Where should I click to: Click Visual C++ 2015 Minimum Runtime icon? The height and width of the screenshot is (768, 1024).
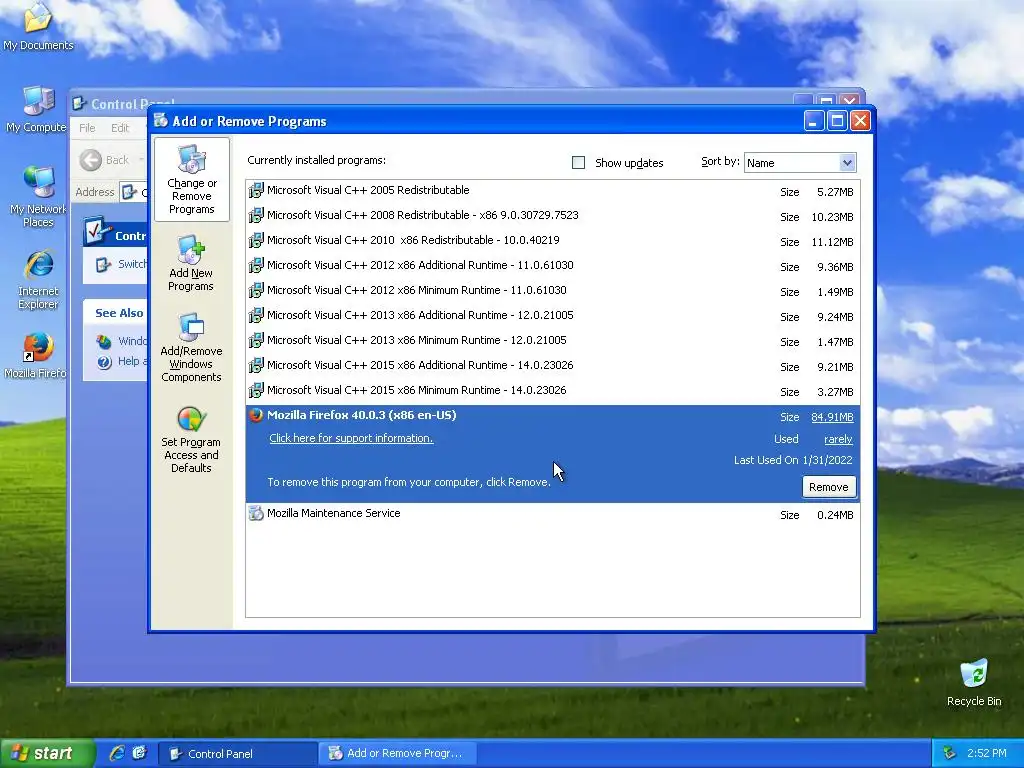tap(256, 391)
